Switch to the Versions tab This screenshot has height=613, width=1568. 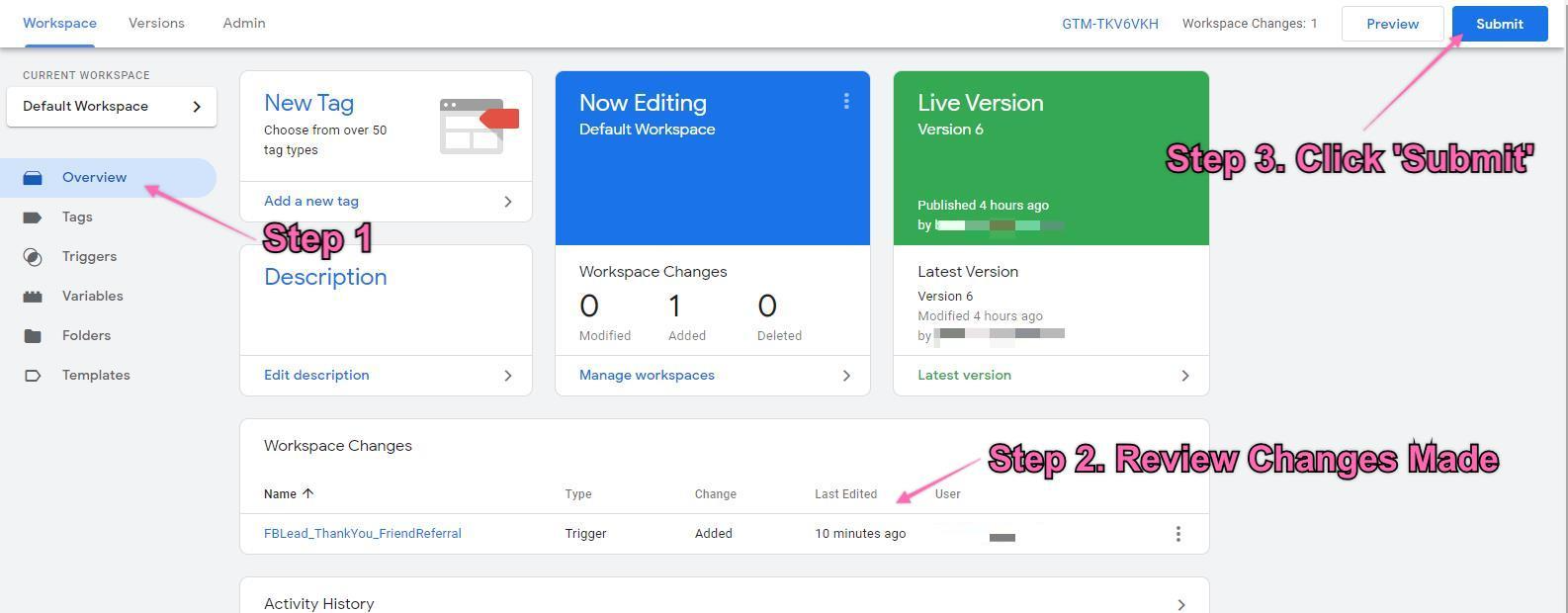[156, 23]
